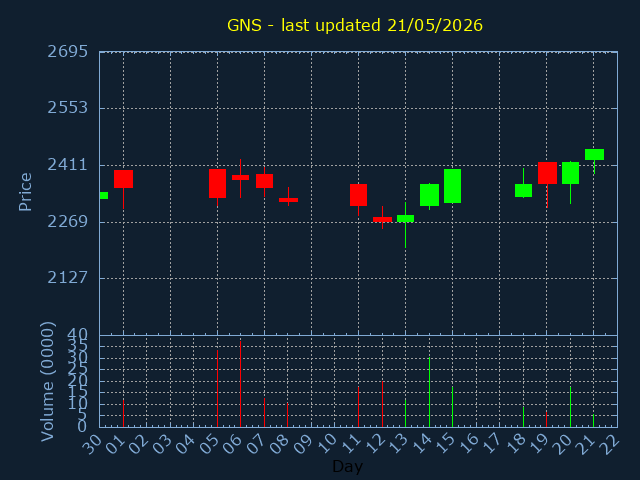
Task: Click the red candlestick for day 06
Action: [240, 178]
